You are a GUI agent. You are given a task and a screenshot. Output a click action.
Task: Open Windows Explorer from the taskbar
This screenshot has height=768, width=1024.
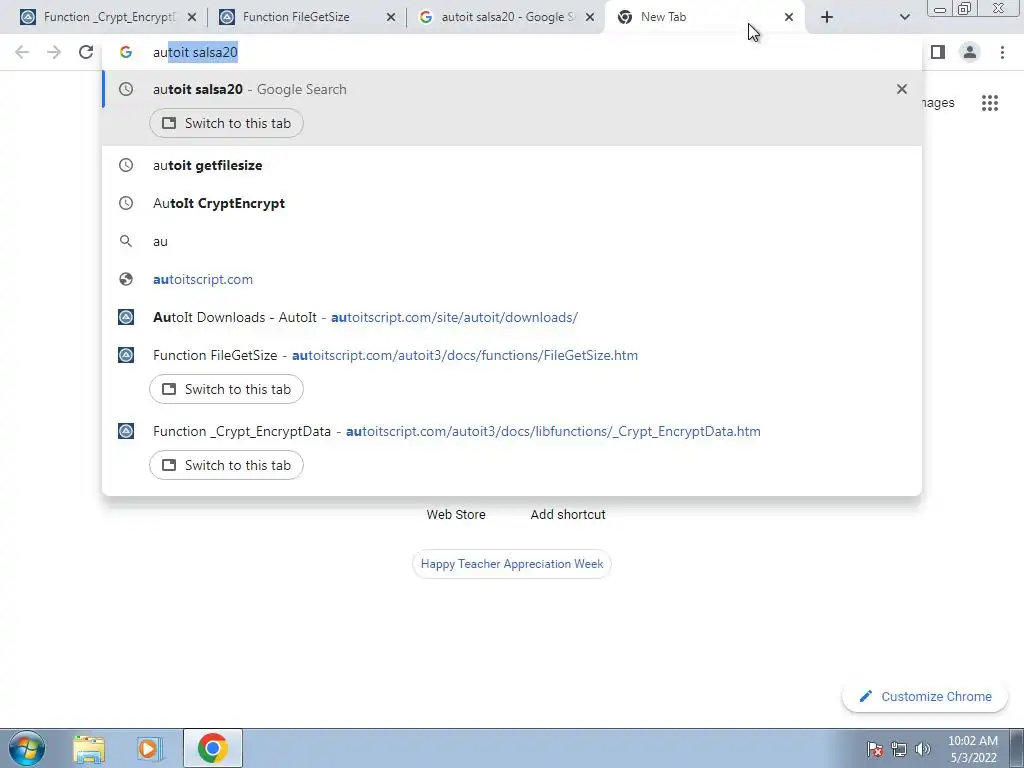(x=89, y=748)
